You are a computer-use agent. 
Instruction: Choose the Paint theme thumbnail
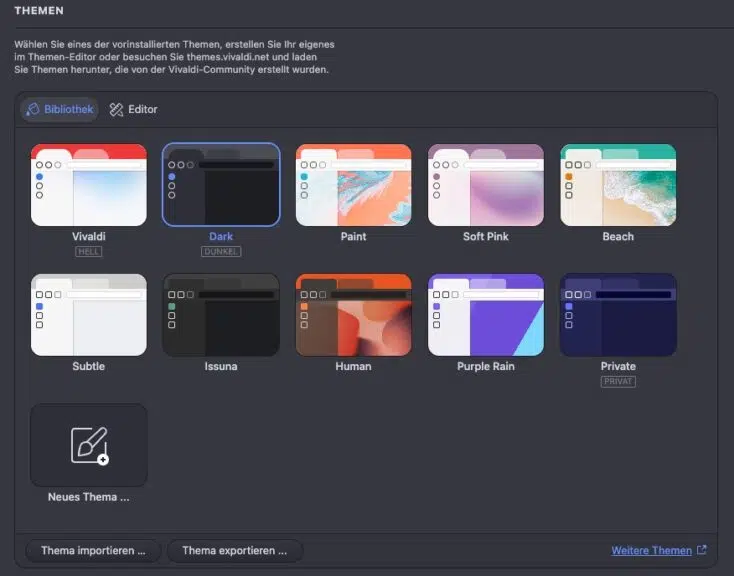[x=353, y=185]
